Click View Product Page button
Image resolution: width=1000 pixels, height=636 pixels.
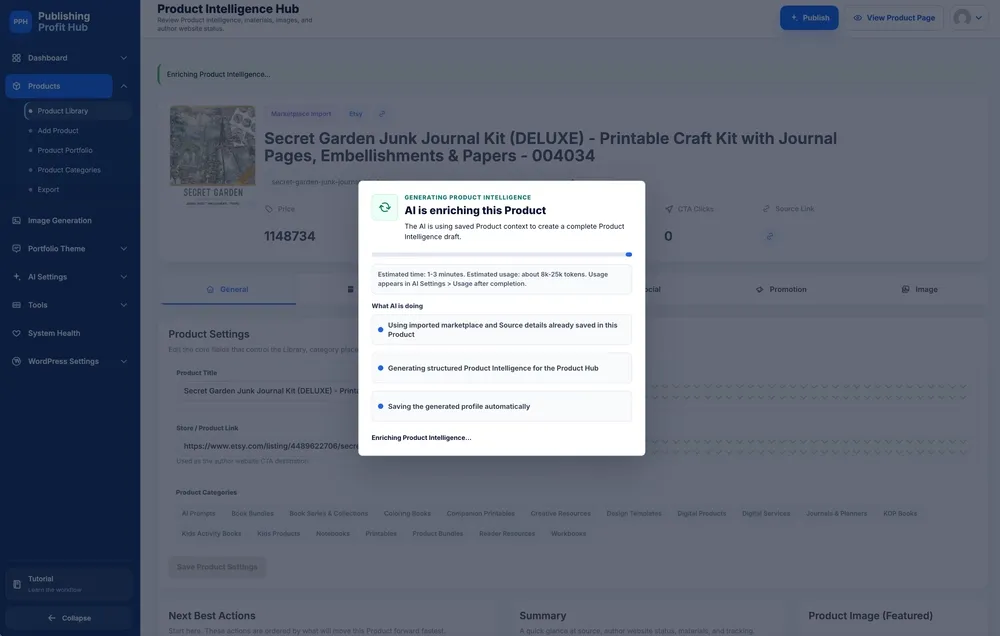[x=895, y=18]
